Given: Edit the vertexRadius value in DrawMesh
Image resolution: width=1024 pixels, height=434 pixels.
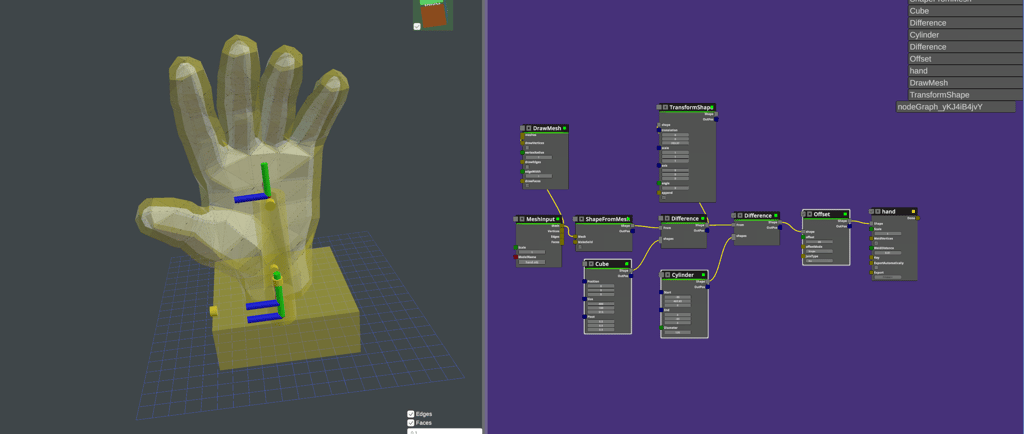Looking at the screenshot, I should click(539, 157).
